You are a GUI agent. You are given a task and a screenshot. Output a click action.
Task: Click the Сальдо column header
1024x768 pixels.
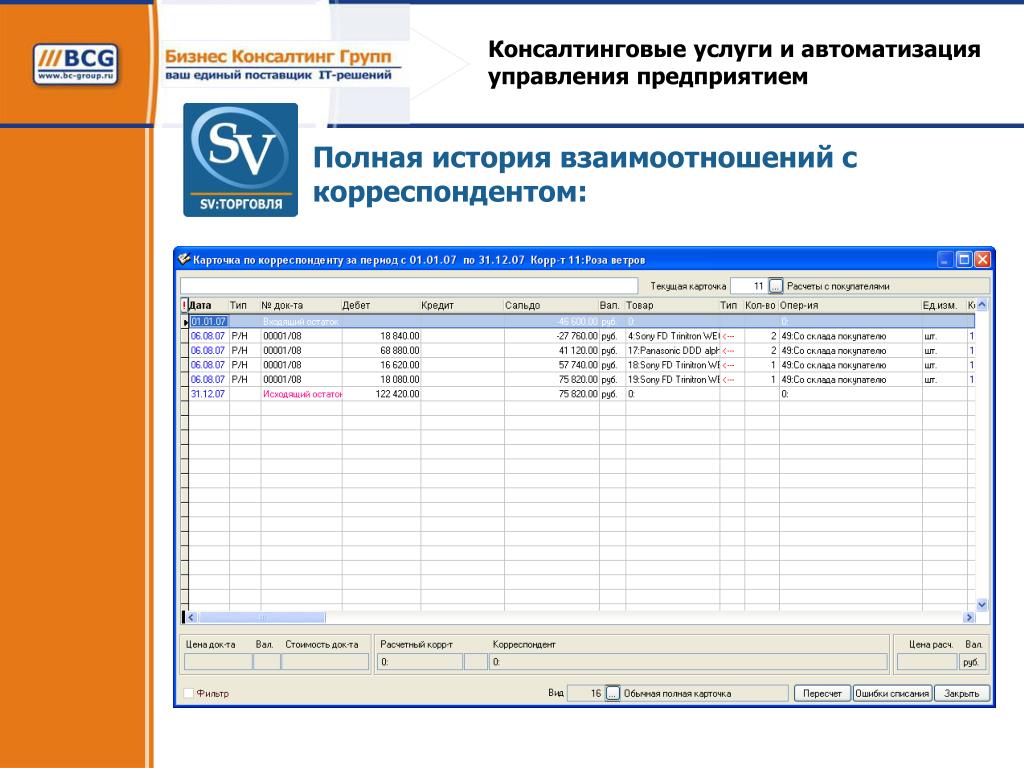pos(551,305)
